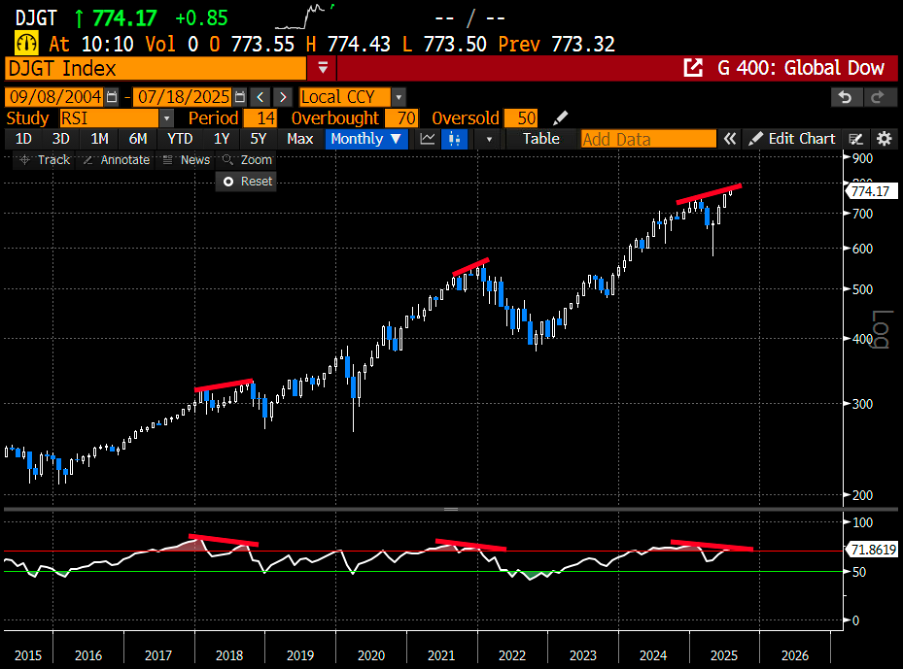The width and height of the screenshot is (904, 670).
Task: Click the Overbought field showing 70
Action: [x=401, y=118]
